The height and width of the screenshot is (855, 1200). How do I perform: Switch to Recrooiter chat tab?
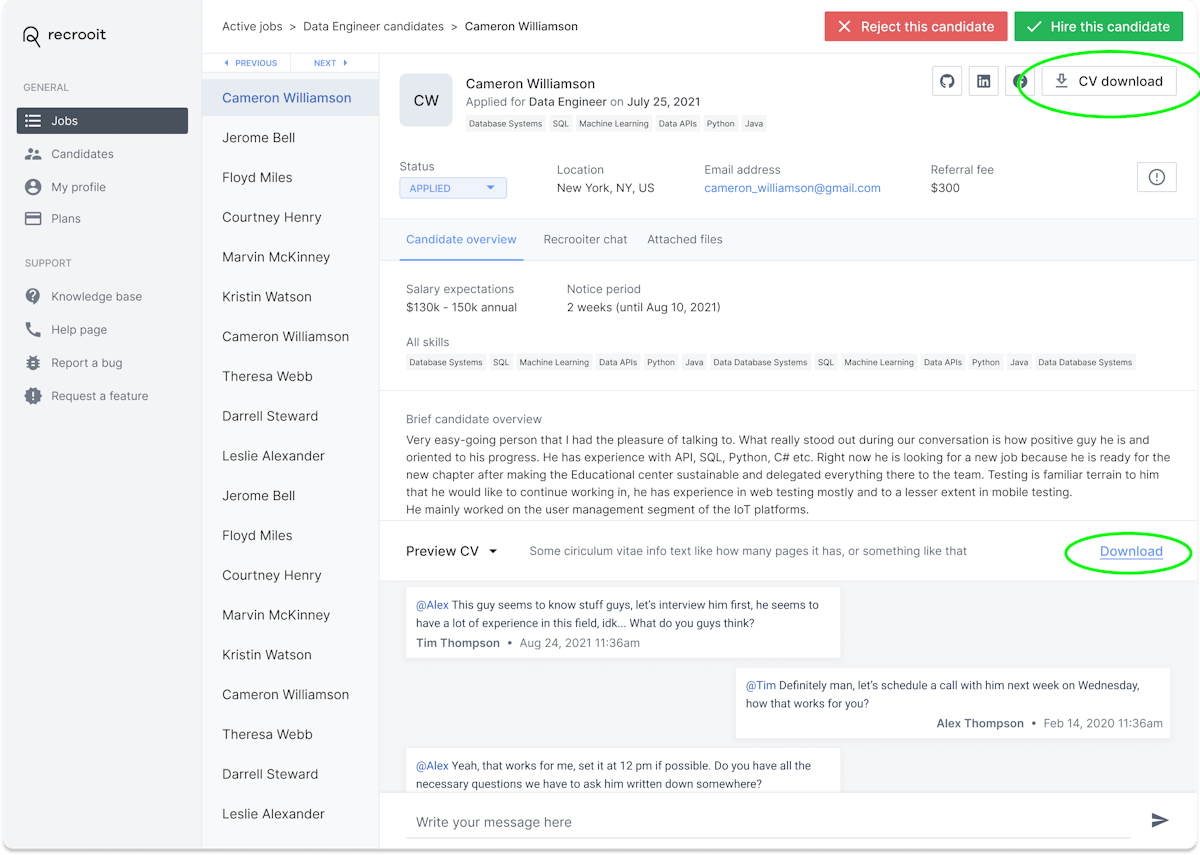pos(585,240)
